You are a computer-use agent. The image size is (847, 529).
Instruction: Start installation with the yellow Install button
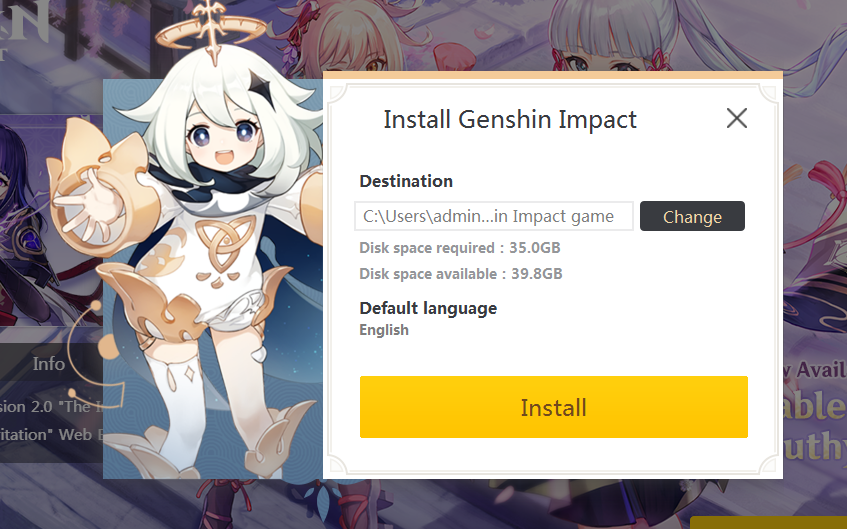pyautogui.click(x=554, y=407)
